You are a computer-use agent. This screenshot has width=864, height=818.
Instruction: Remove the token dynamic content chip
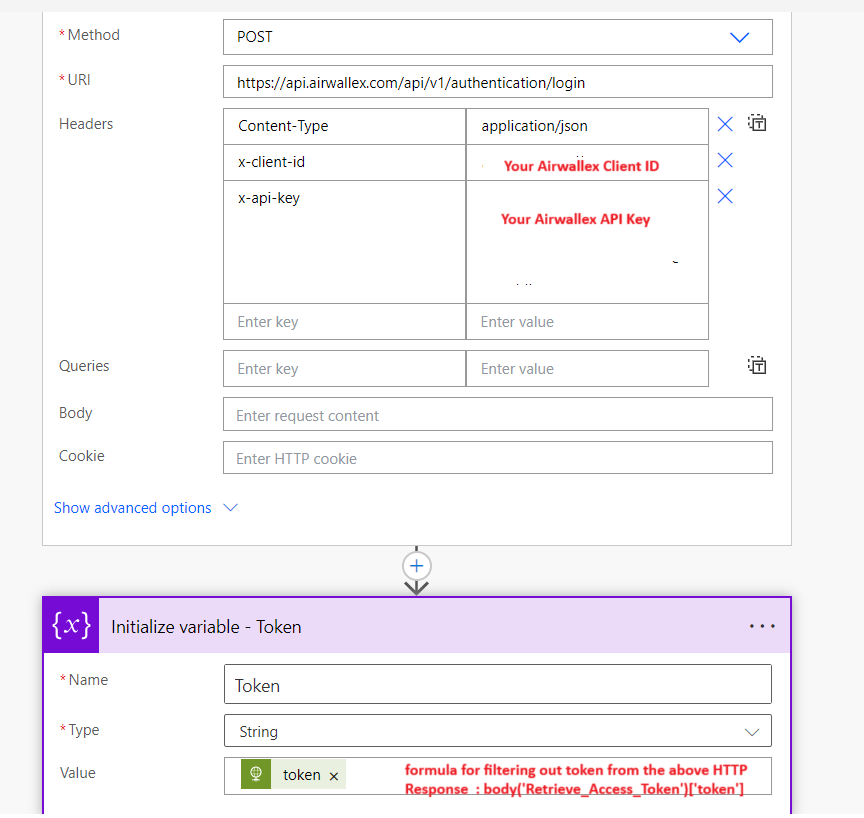pyautogui.click(x=333, y=774)
